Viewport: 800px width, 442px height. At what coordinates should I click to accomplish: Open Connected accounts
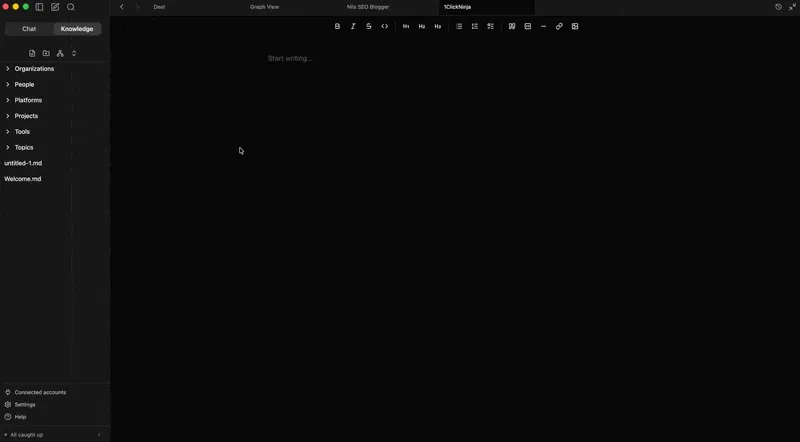coord(40,392)
